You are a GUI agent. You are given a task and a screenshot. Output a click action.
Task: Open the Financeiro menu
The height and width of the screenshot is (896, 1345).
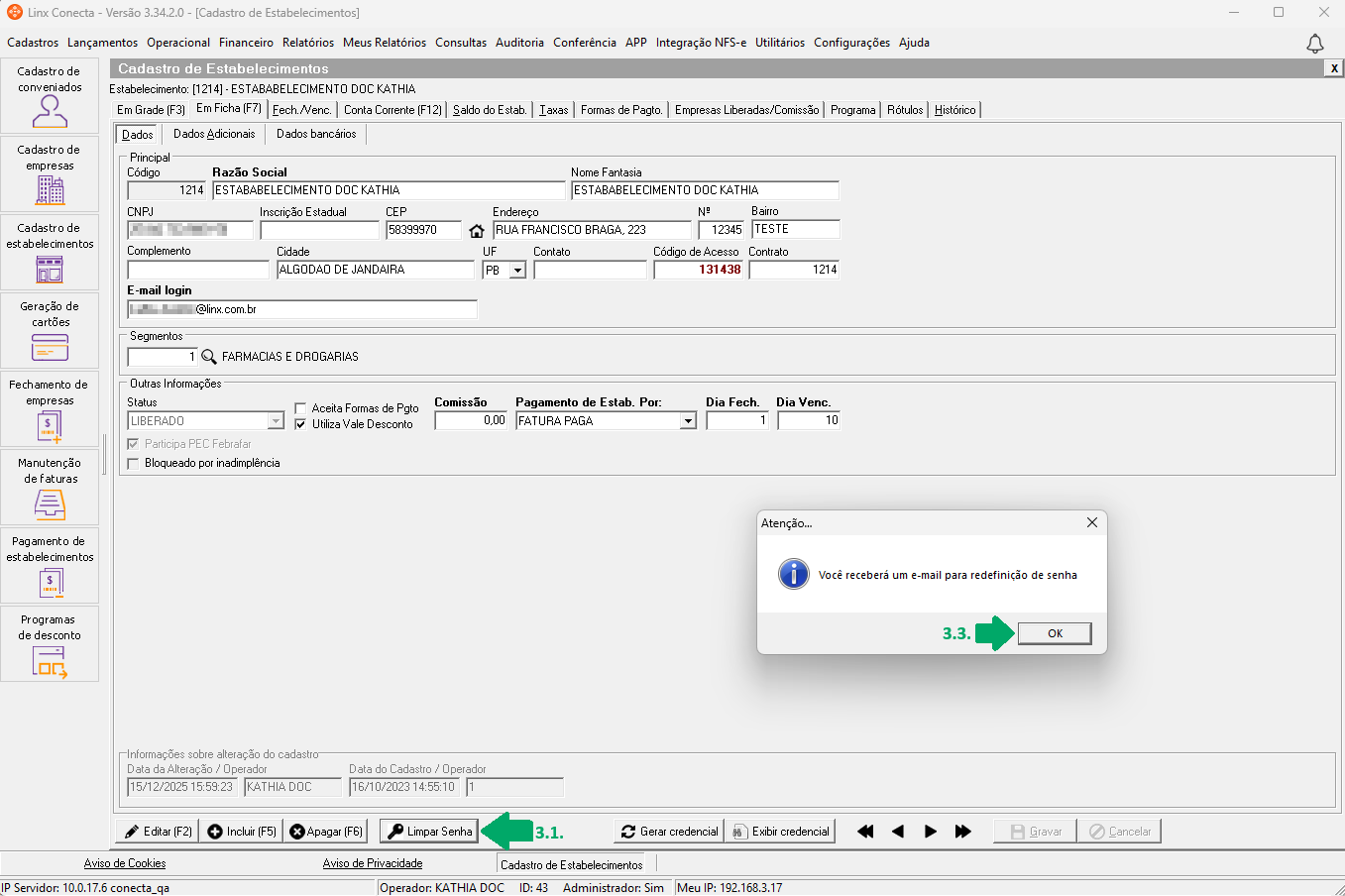[246, 43]
